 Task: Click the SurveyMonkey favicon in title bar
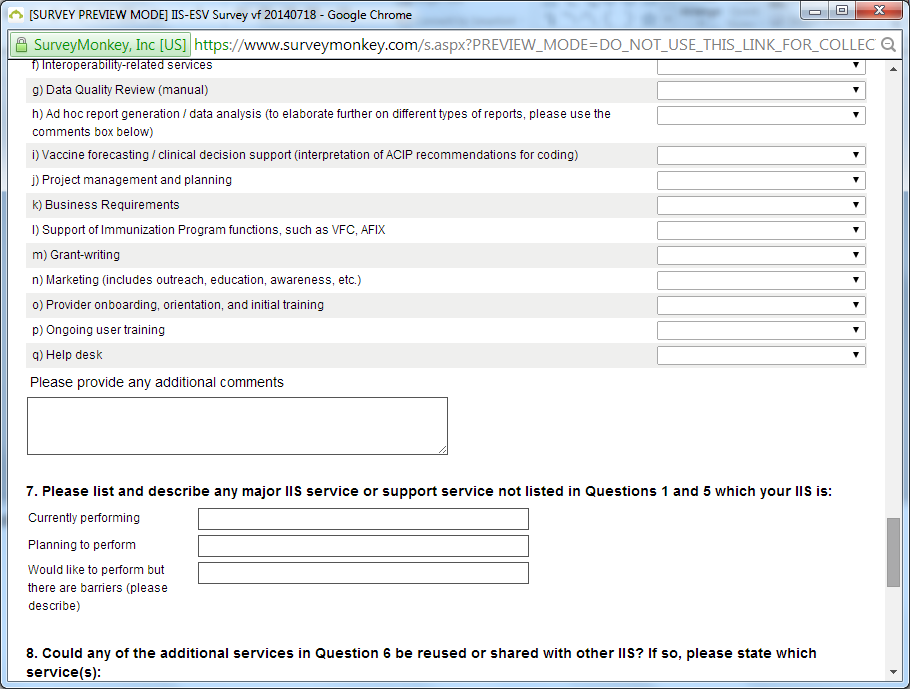(x=16, y=14)
